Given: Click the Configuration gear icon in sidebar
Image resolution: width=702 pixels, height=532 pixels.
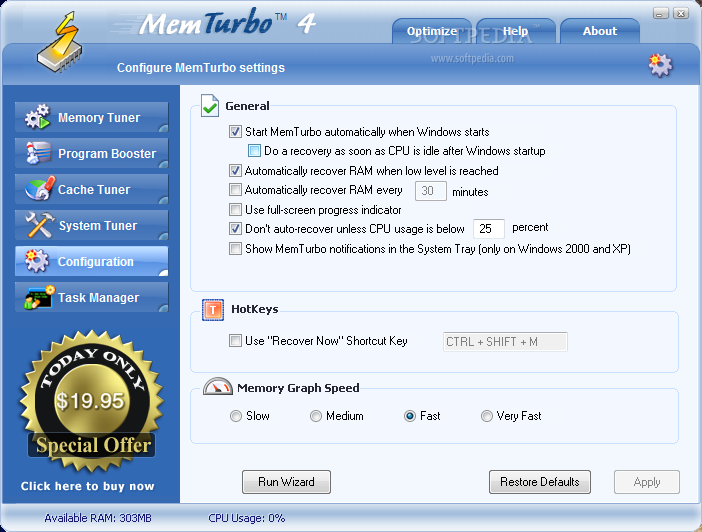Looking at the screenshot, I should coord(37,261).
